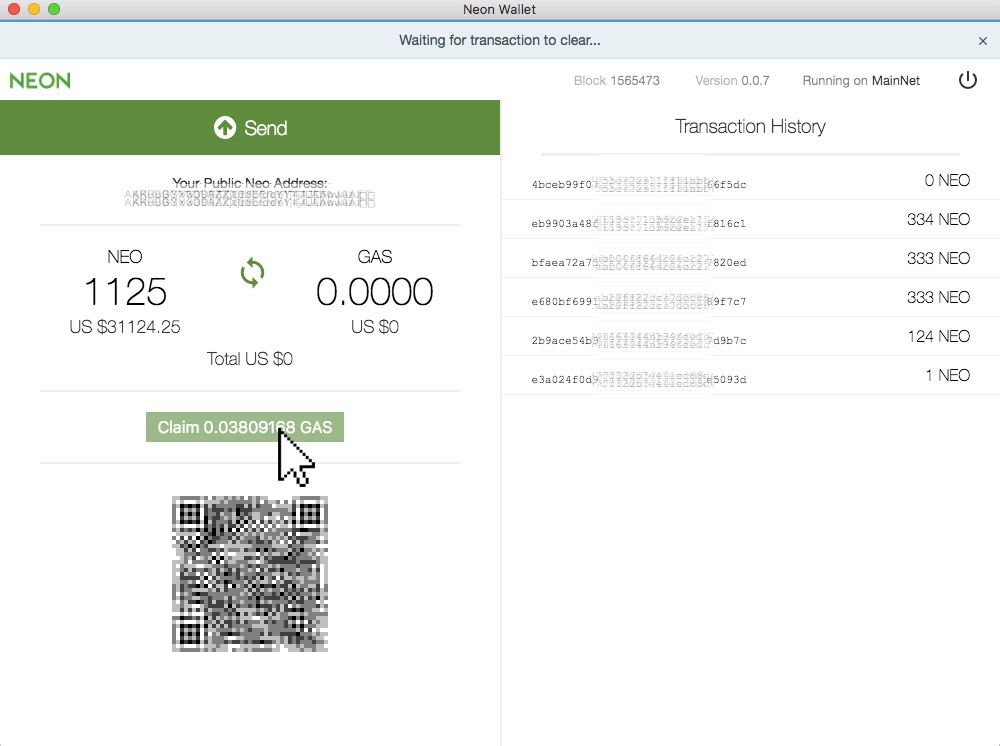
Task: Open the wallet address QR code
Action: tap(250, 574)
